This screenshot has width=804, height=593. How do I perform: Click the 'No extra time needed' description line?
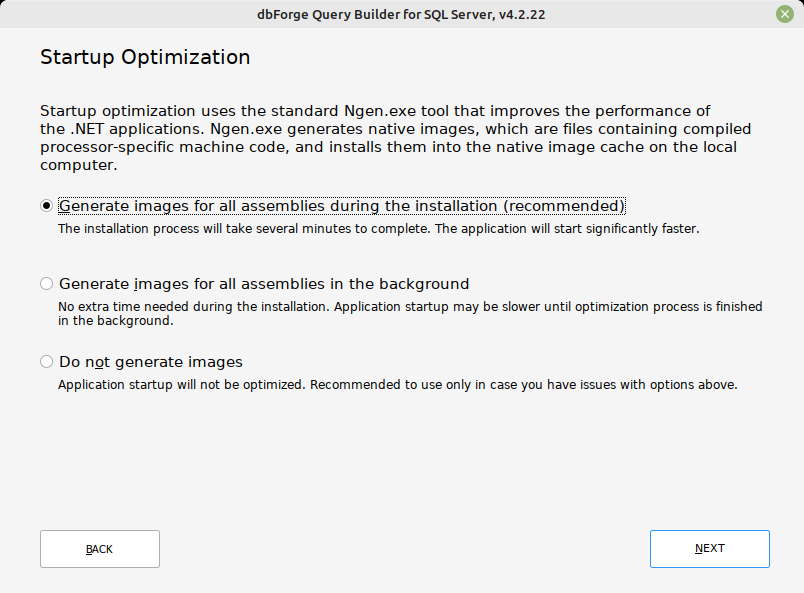click(410, 306)
